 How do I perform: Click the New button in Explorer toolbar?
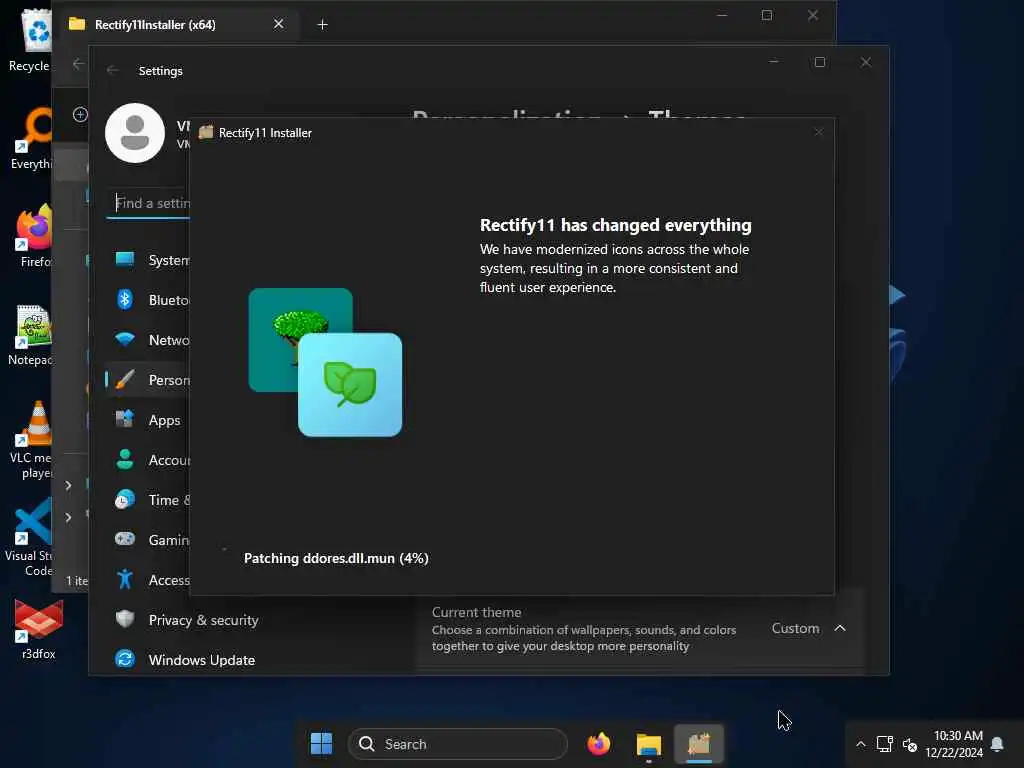point(80,114)
